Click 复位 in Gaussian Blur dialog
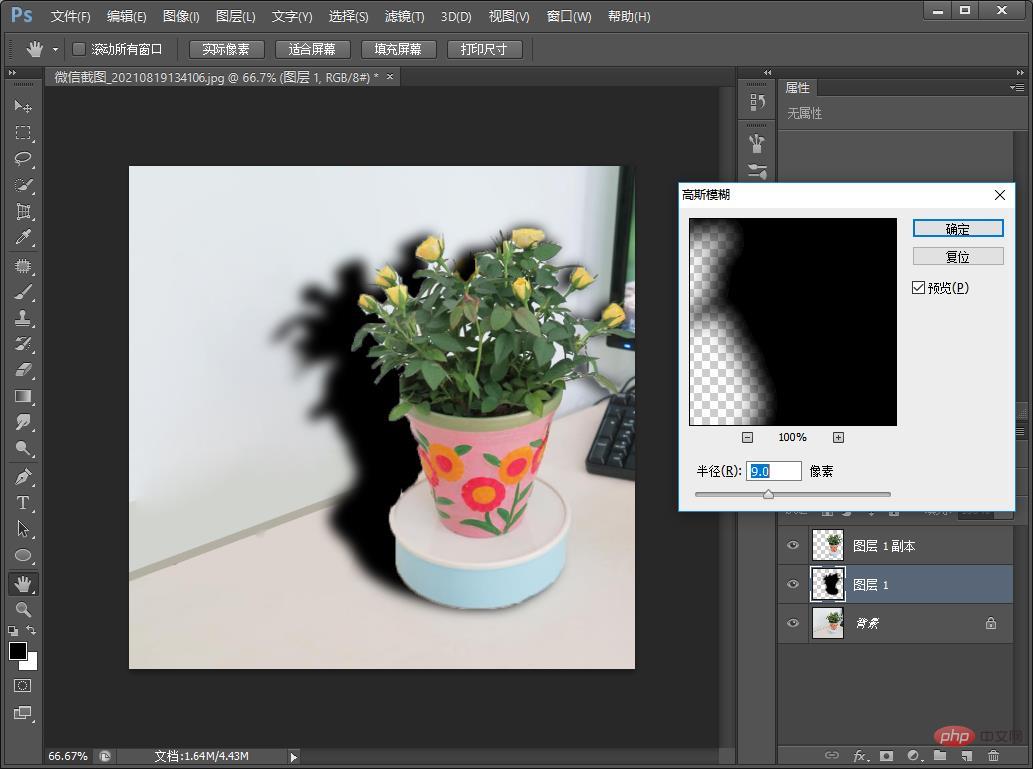 pos(958,256)
